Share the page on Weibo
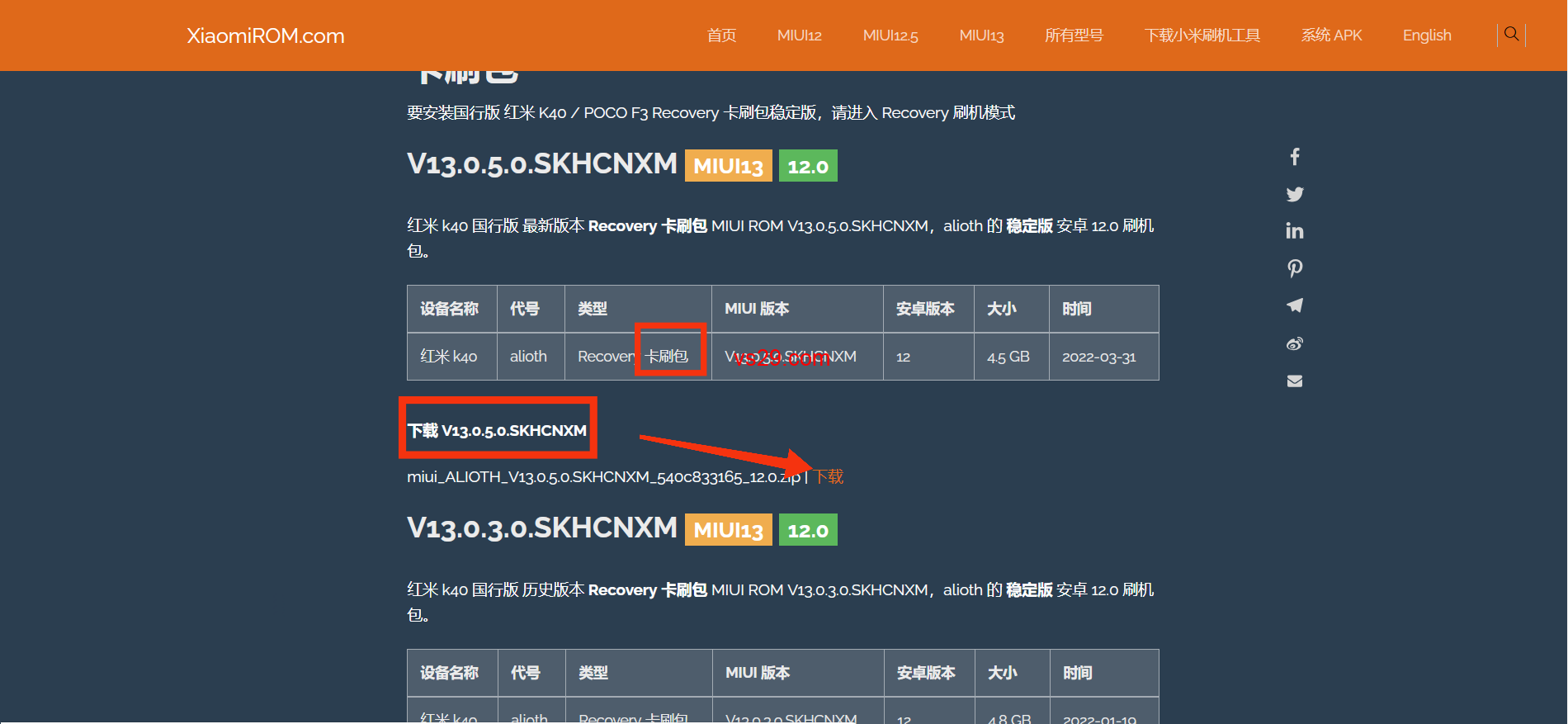 pos(1295,343)
